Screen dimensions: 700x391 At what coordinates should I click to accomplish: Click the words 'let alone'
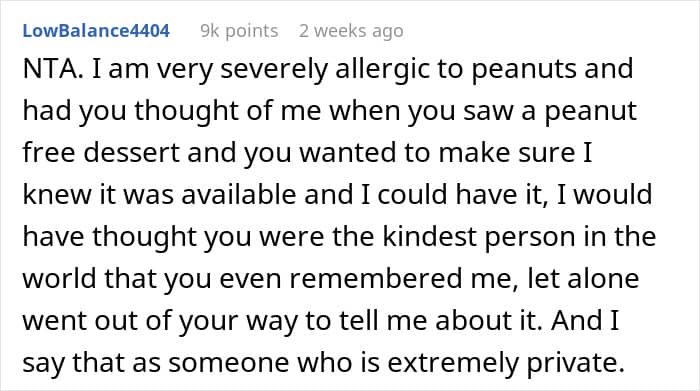pyautogui.click(x=583, y=278)
